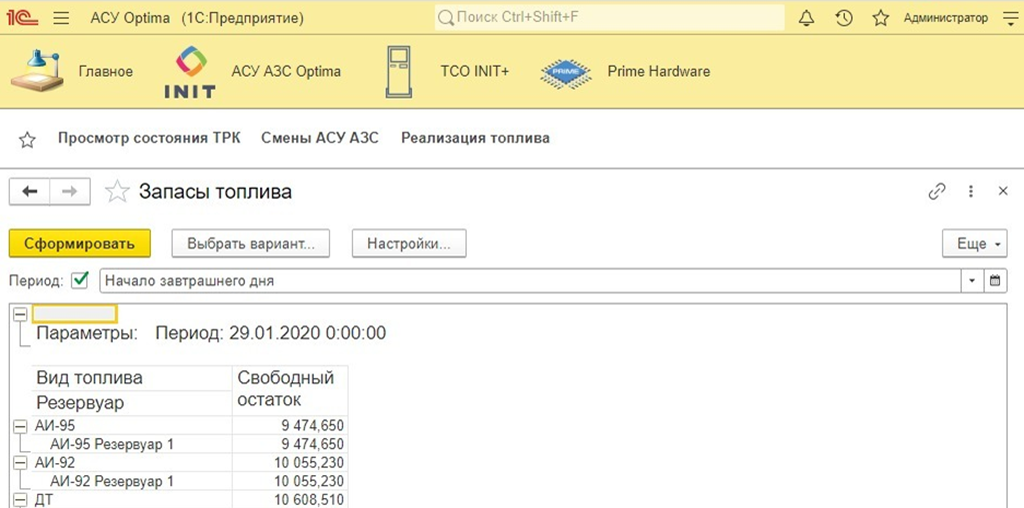The width and height of the screenshot is (1024, 508).
Task: Open the history clock icon
Action: tap(844, 18)
